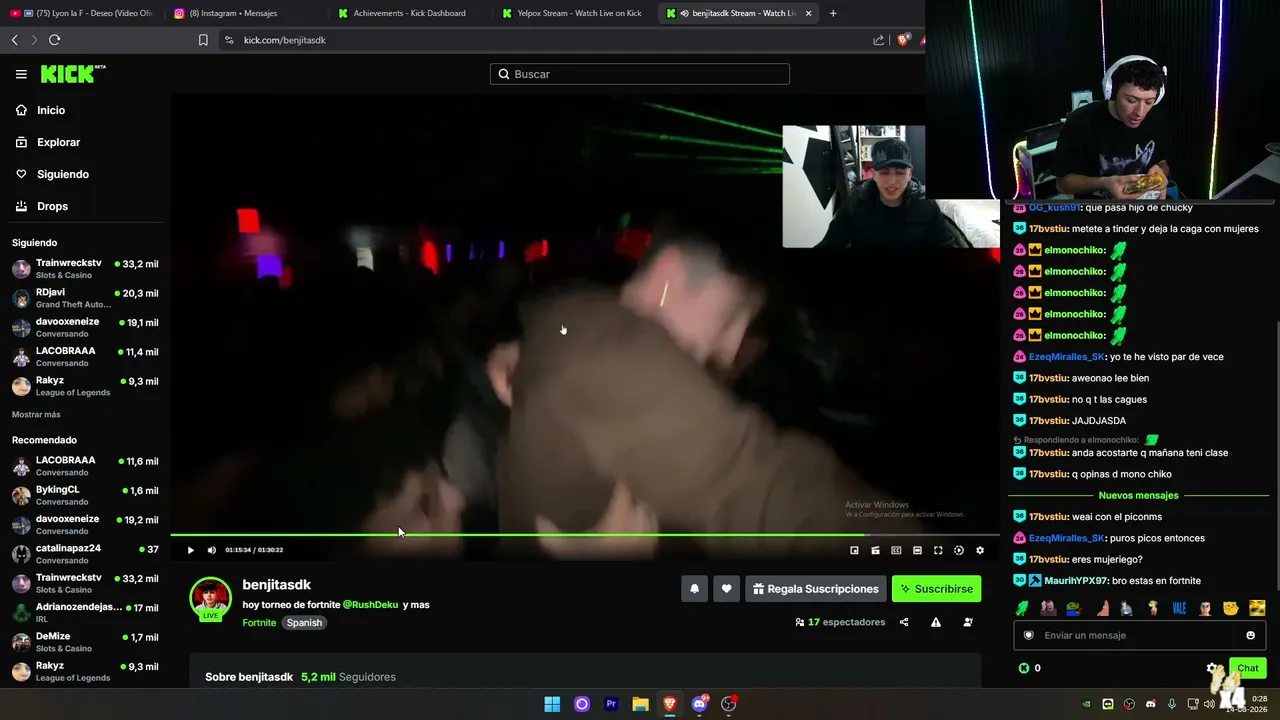Seek on the green video progress bar

point(585,535)
